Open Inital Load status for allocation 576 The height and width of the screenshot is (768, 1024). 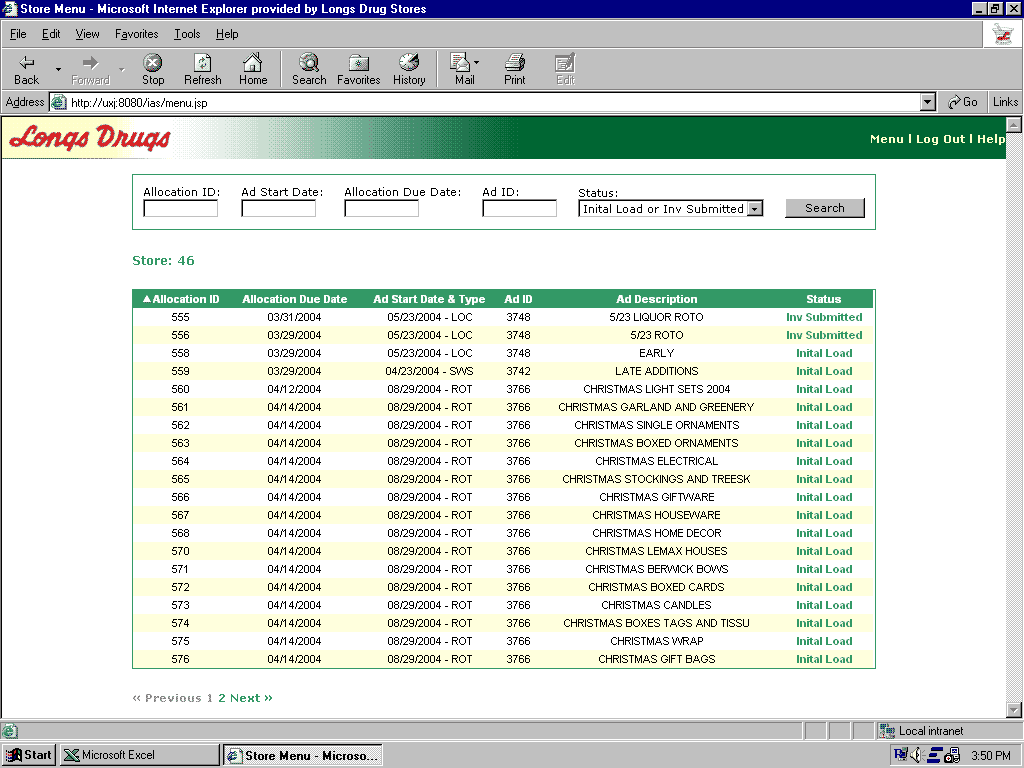point(824,660)
